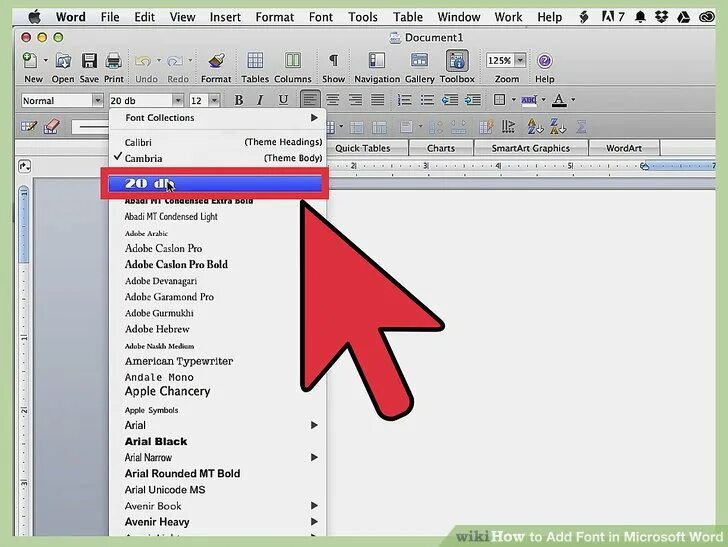Click the Draw Table pencil icon
The height and width of the screenshot is (547, 728).
(29, 126)
